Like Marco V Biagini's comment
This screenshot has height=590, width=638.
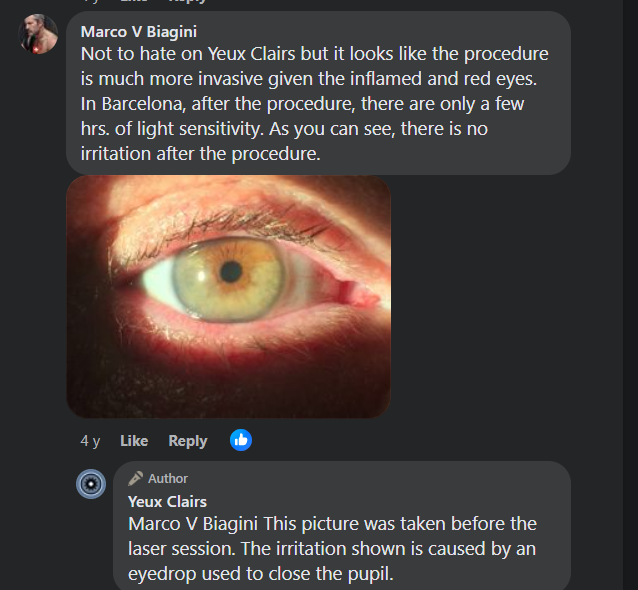click(x=134, y=441)
